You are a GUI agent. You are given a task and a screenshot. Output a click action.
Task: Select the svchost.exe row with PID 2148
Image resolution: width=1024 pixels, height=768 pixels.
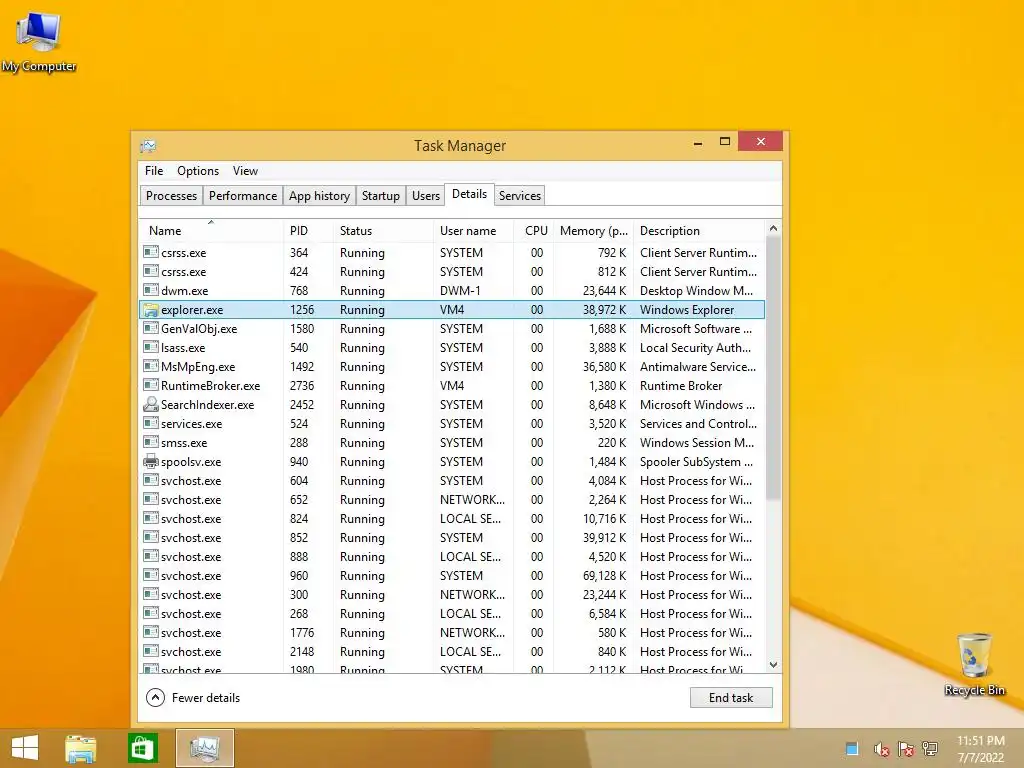coord(452,650)
